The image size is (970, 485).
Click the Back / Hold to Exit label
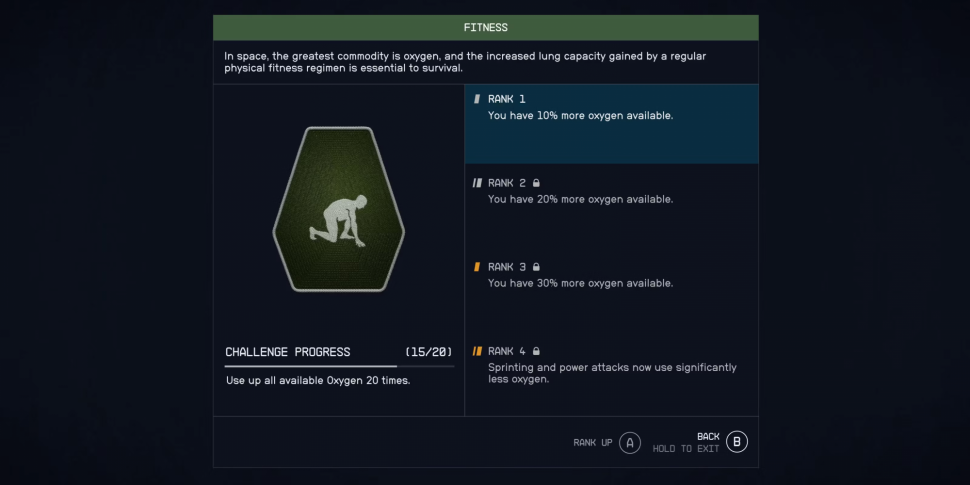tap(686, 442)
